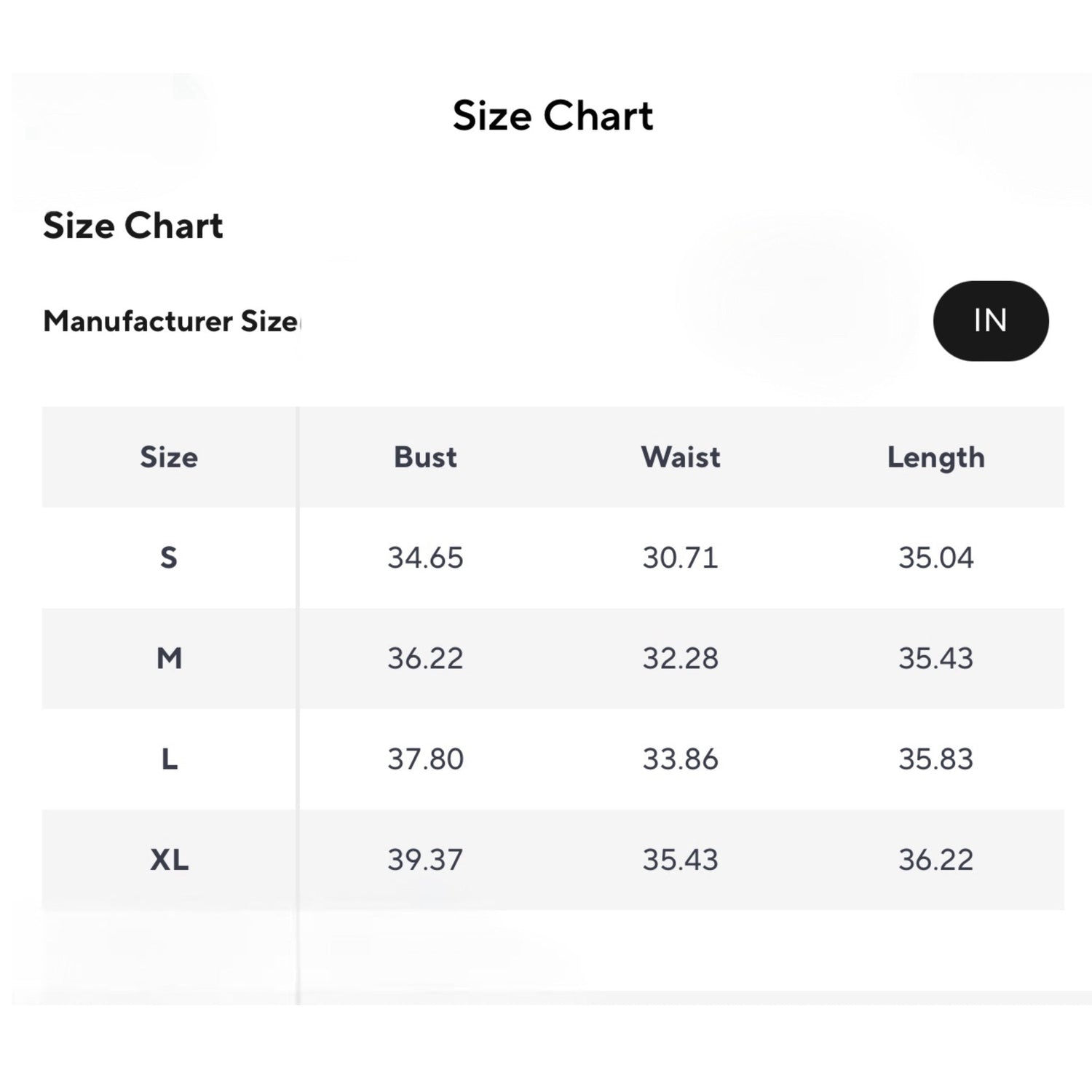The height and width of the screenshot is (1092, 1092).
Task: Click the 35.83 length value for L
Action: tap(935, 759)
